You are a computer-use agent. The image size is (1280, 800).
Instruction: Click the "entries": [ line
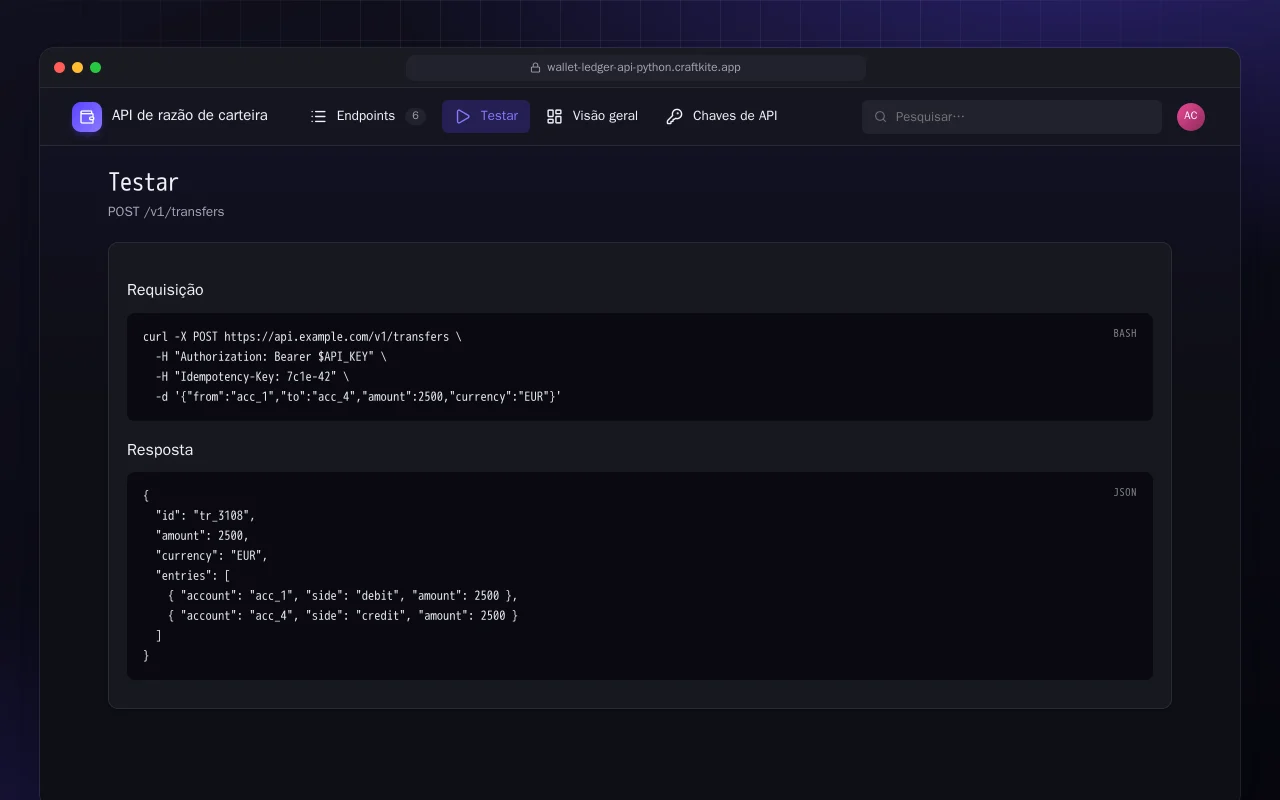[x=193, y=576]
